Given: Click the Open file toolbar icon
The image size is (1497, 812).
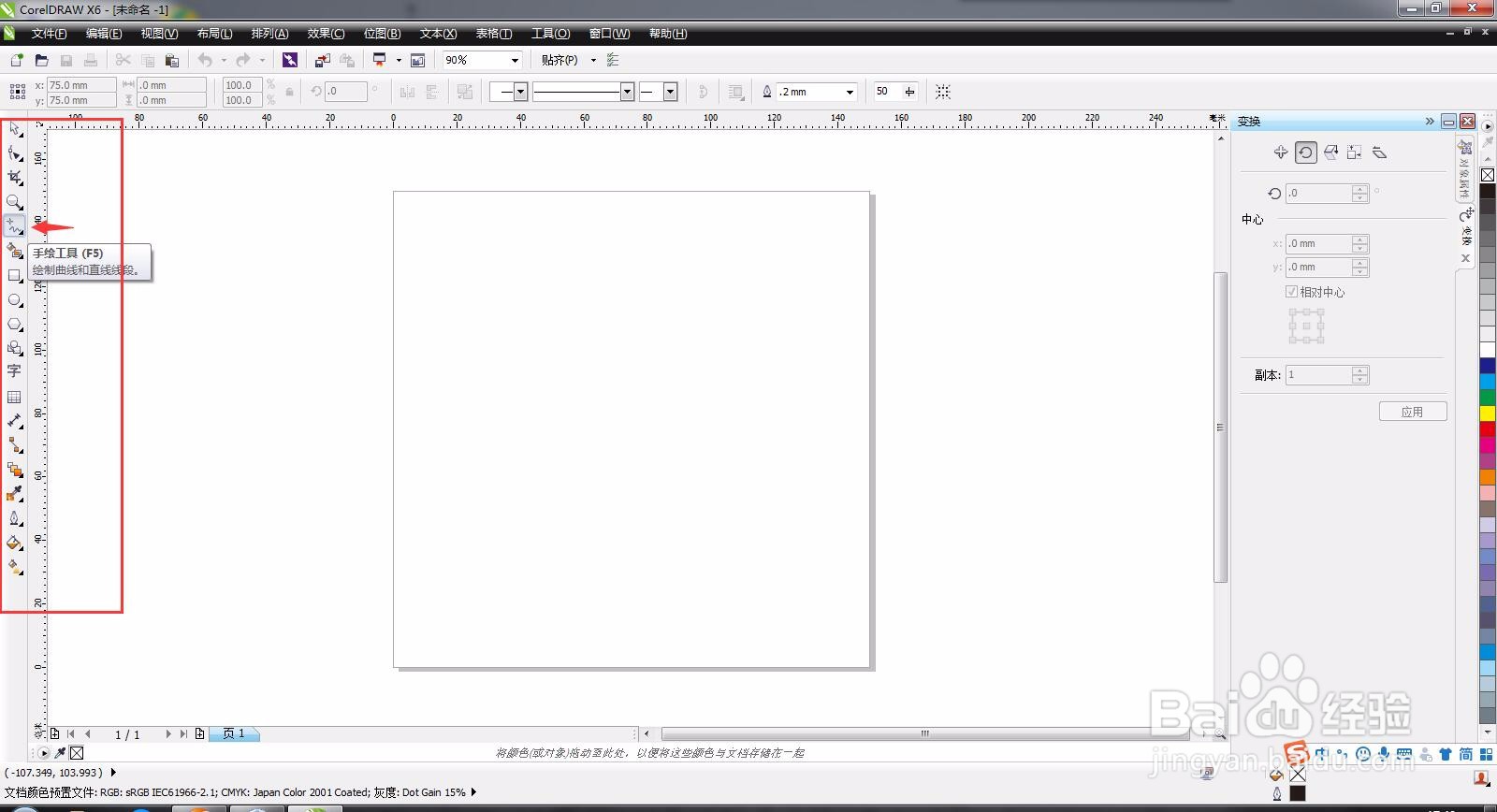Looking at the screenshot, I should [41, 60].
